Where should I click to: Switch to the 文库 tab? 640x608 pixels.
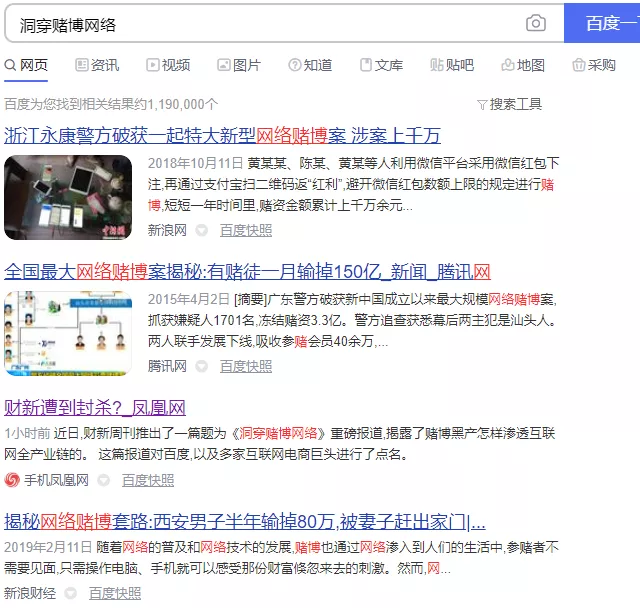pos(381,65)
